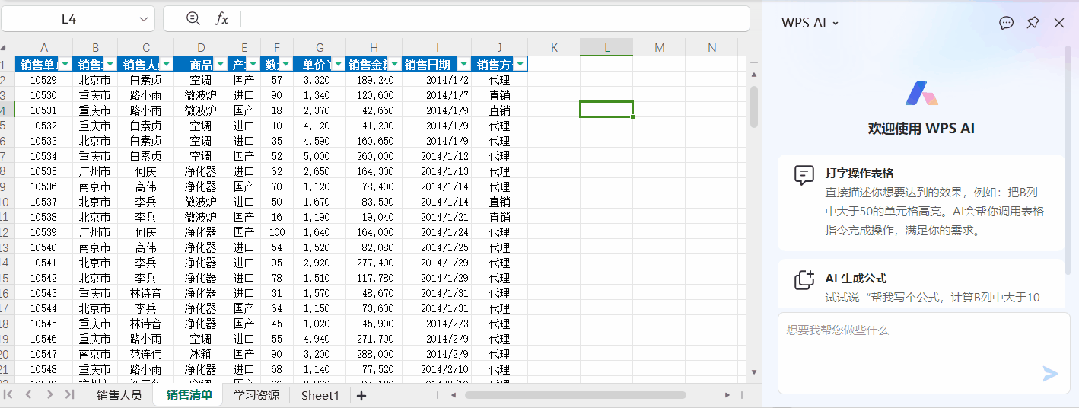The height and width of the screenshot is (408, 1079).
Task: Send the message with the arrow icon
Action: click(1049, 374)
